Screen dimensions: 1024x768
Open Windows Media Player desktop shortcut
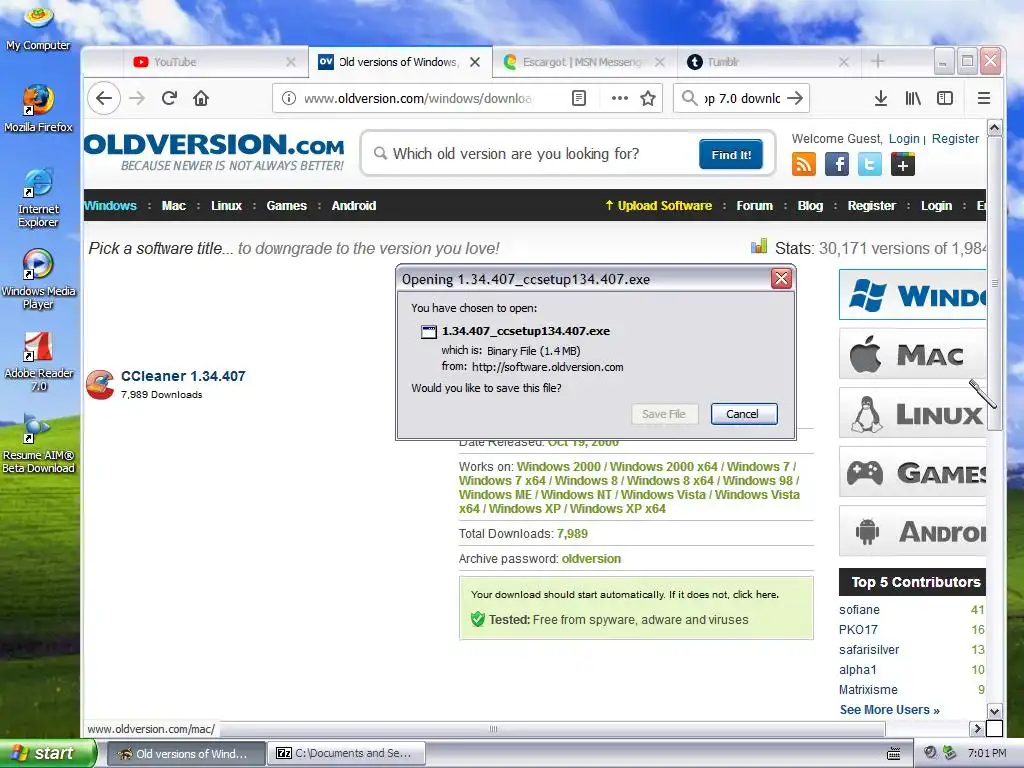[x=39, y=280]
